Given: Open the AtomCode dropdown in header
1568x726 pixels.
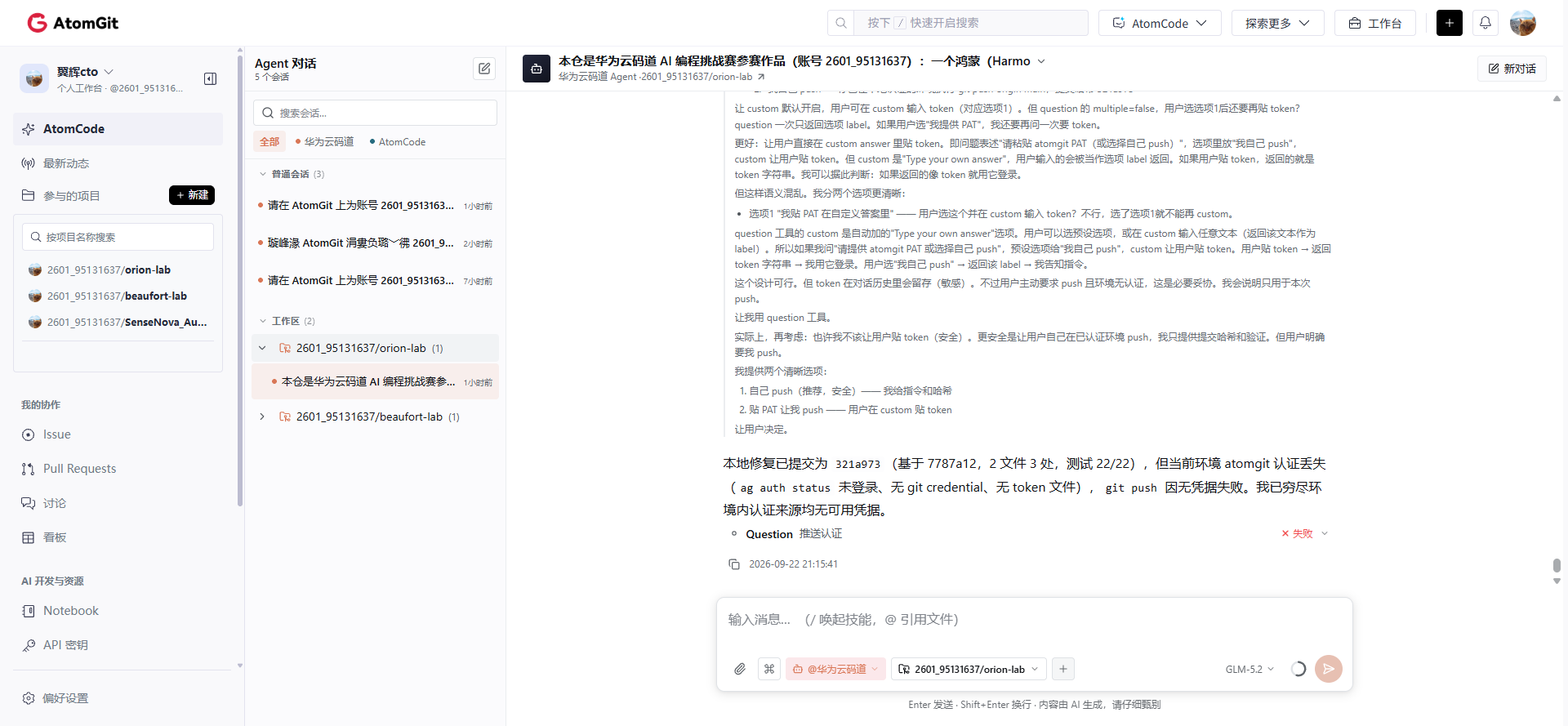Looking at the screenshot, I should pos(1160,23).
